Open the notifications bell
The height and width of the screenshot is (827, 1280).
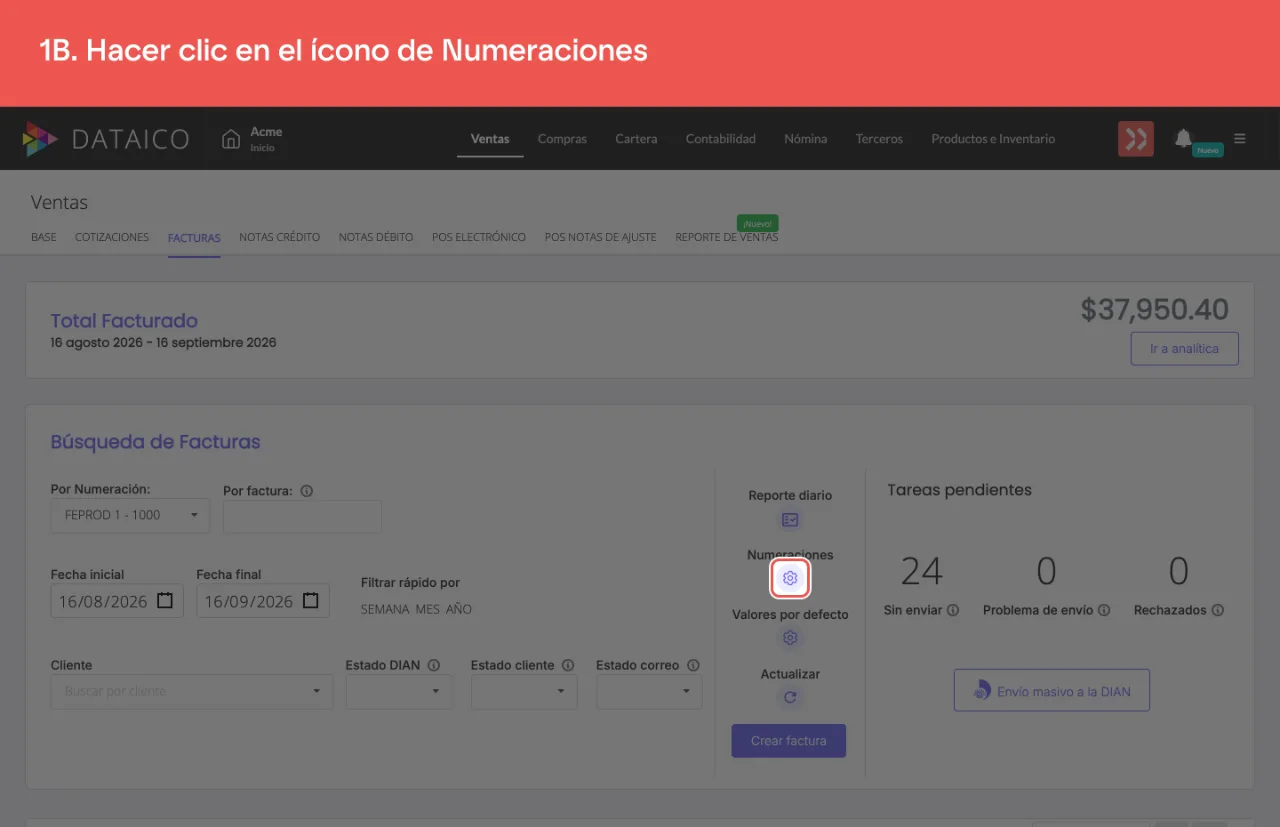(x=1184, y=138)
